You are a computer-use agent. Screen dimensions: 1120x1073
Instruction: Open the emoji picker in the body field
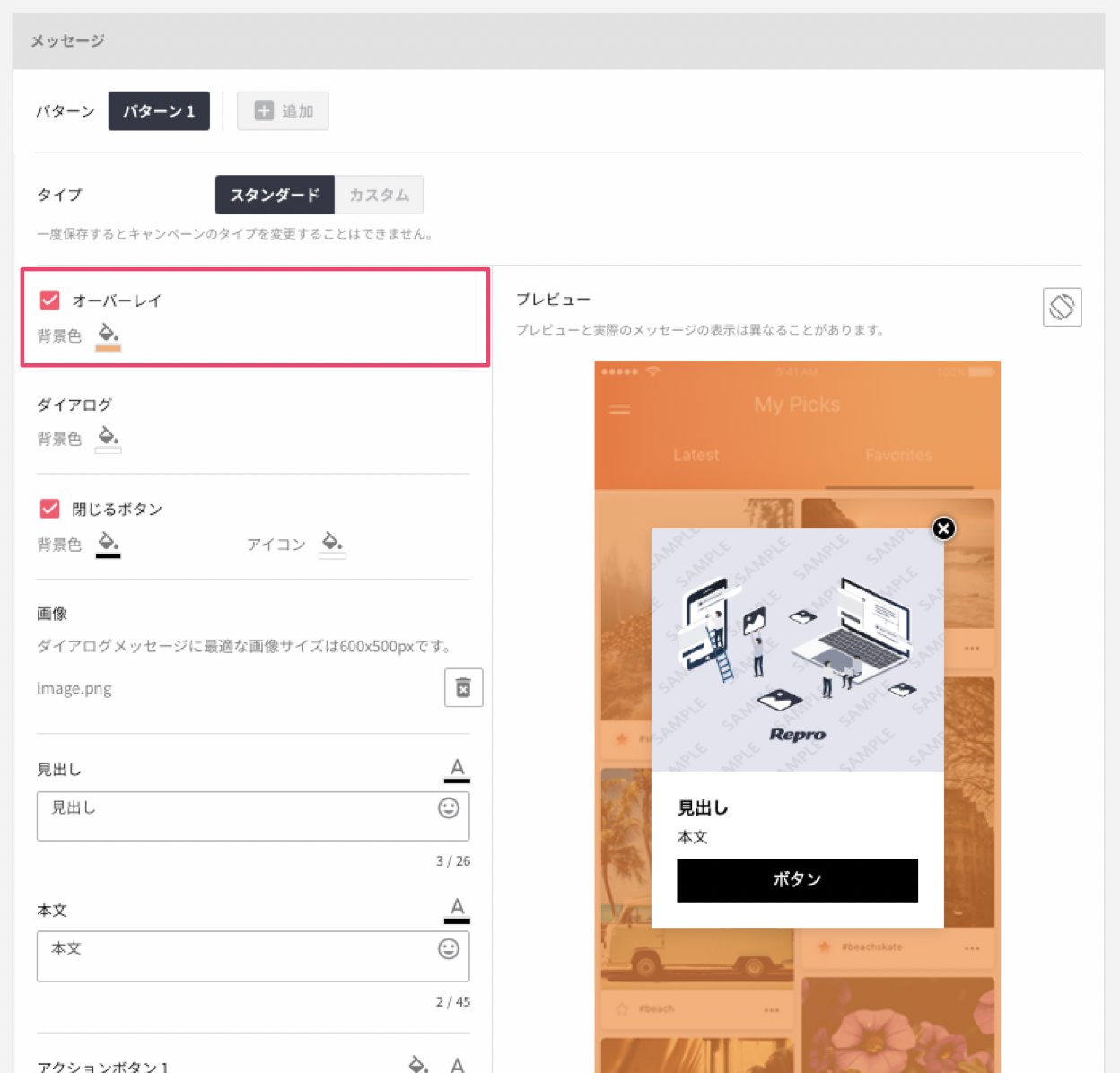click(448, 950)
